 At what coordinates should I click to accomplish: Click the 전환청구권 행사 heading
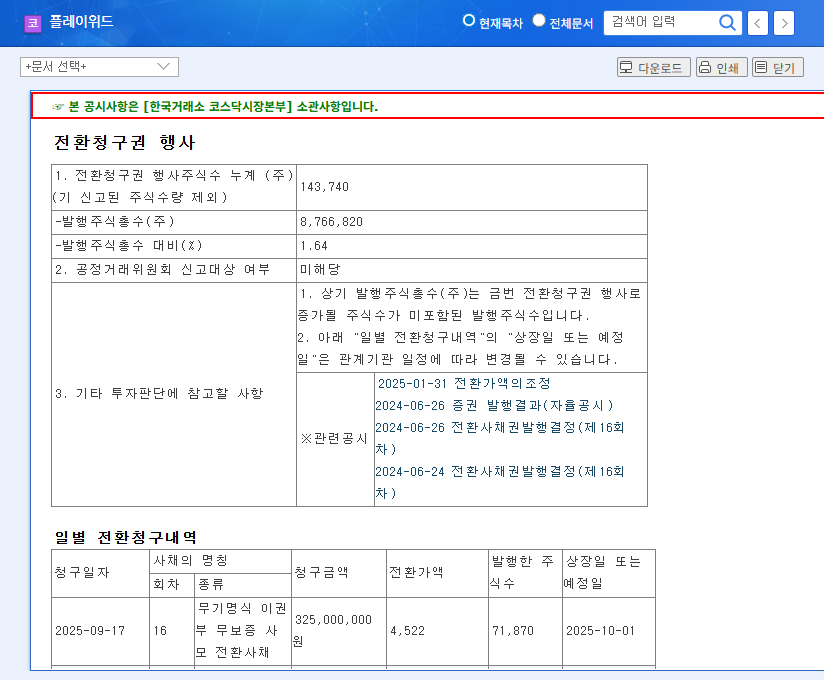pos(125,142)
